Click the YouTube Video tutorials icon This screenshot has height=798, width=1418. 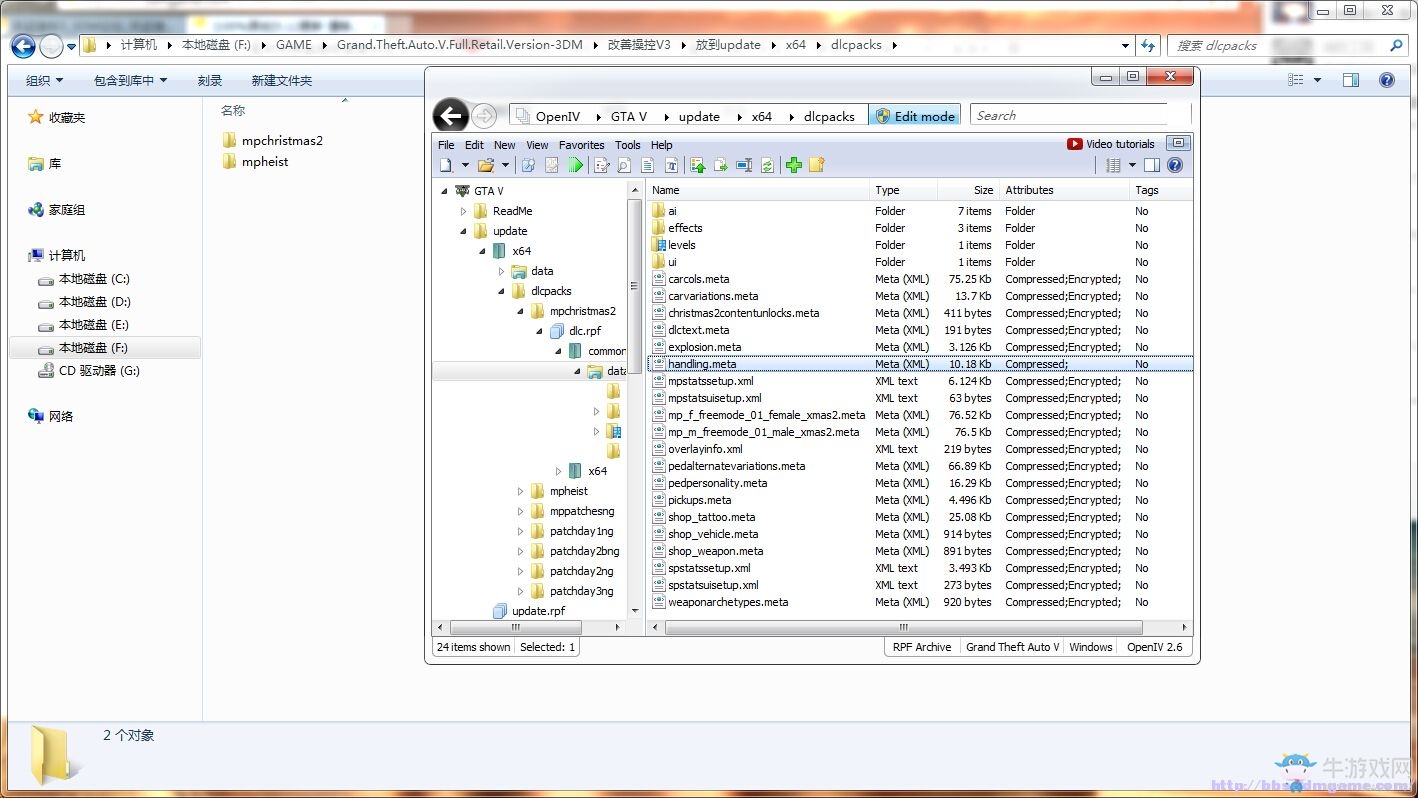click(1075, 144)
